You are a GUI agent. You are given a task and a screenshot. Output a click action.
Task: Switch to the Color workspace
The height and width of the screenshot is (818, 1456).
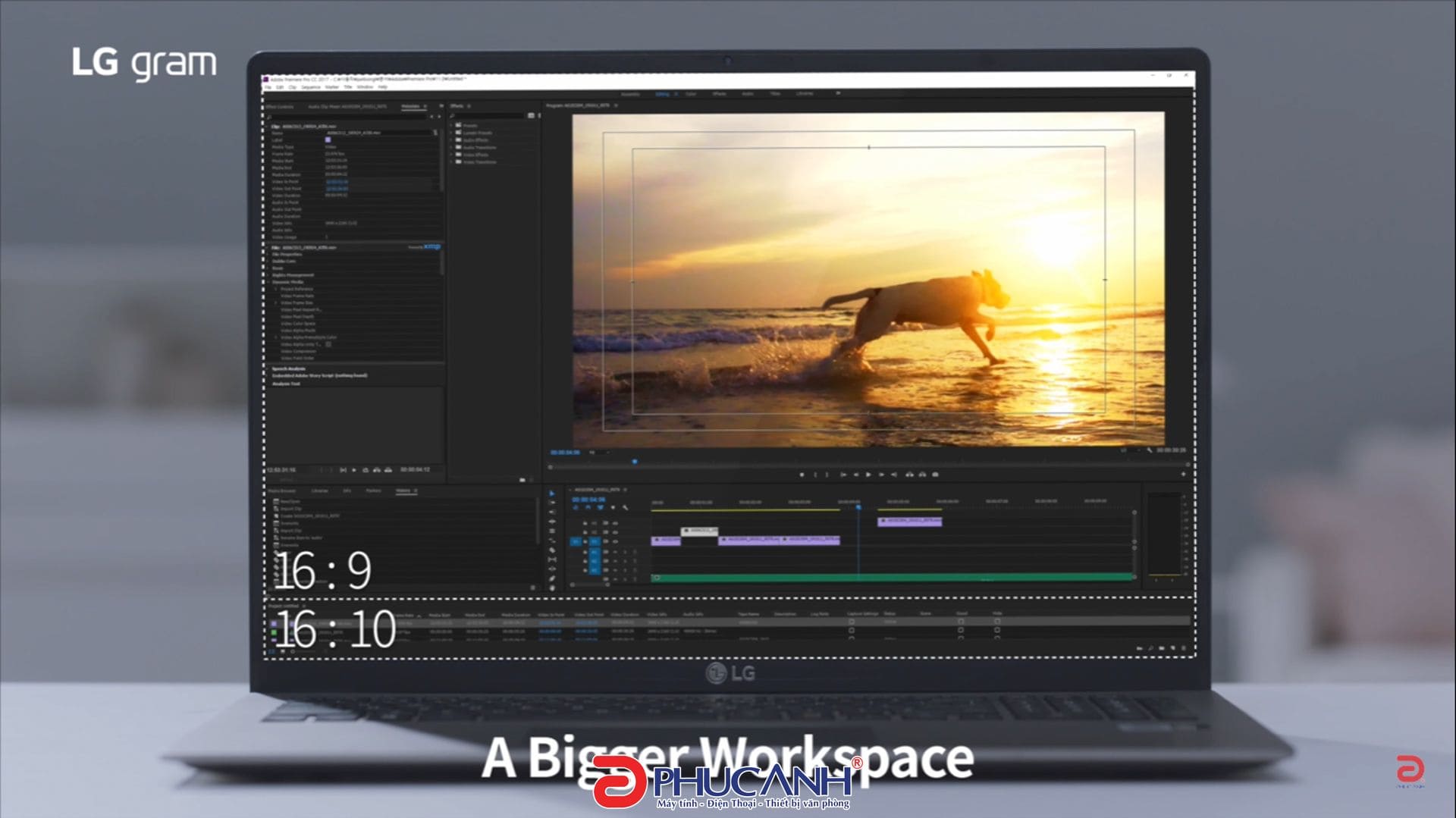tap(691, 94)
